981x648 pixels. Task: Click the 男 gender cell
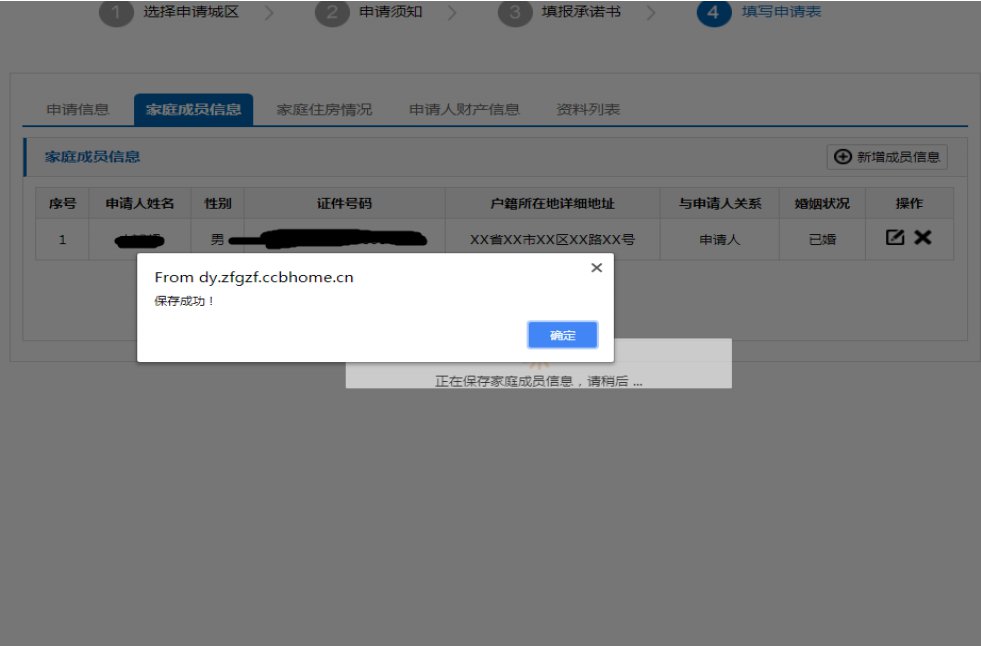(217, 240)
